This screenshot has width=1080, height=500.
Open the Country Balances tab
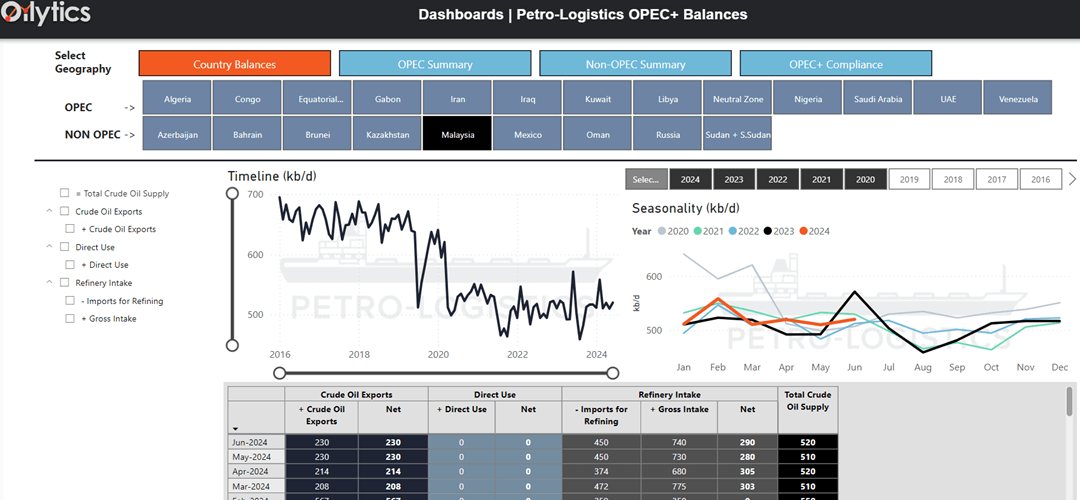click(x=234, y=63)
